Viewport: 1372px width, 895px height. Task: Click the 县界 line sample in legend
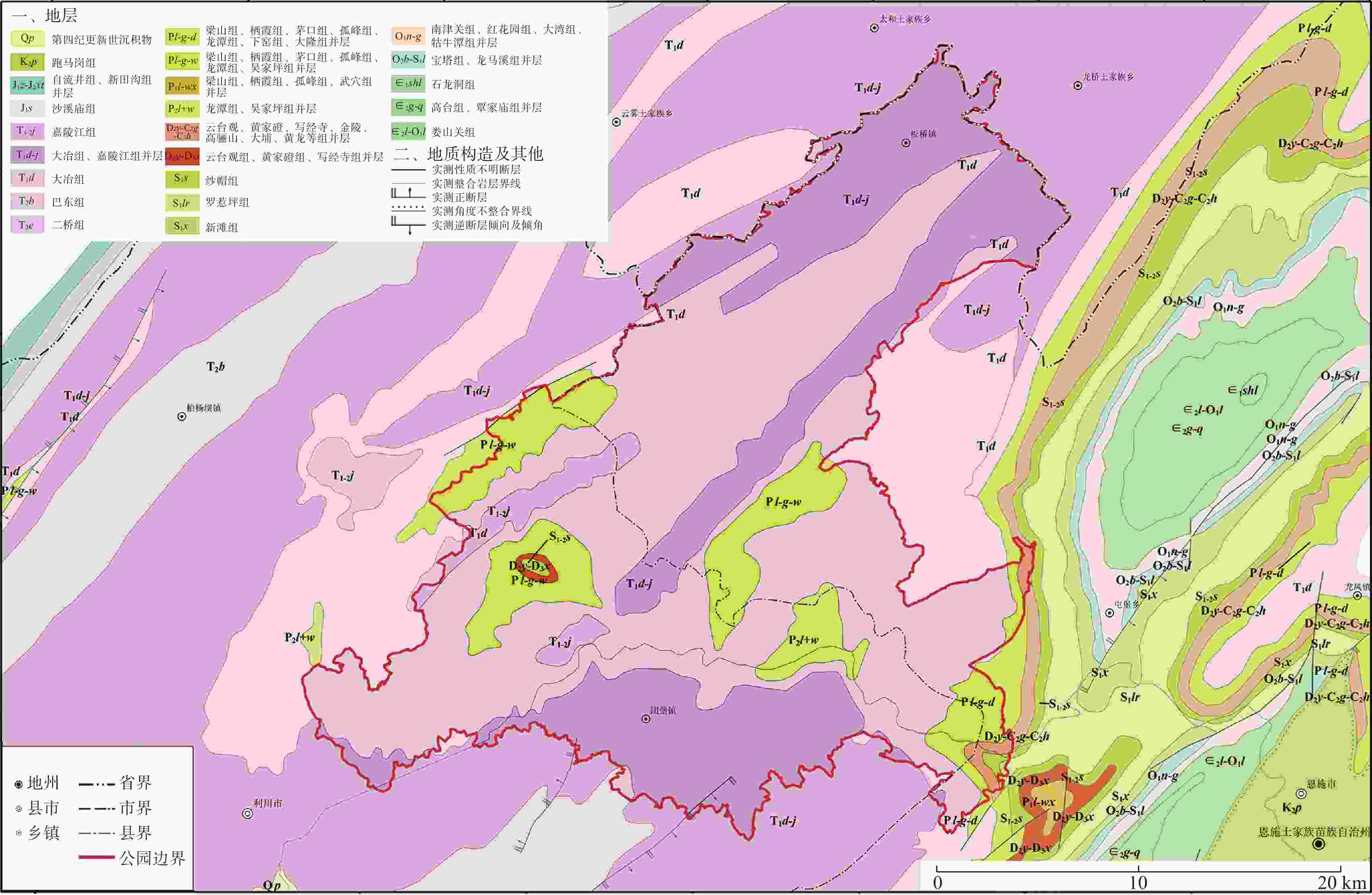coord(96,833)
